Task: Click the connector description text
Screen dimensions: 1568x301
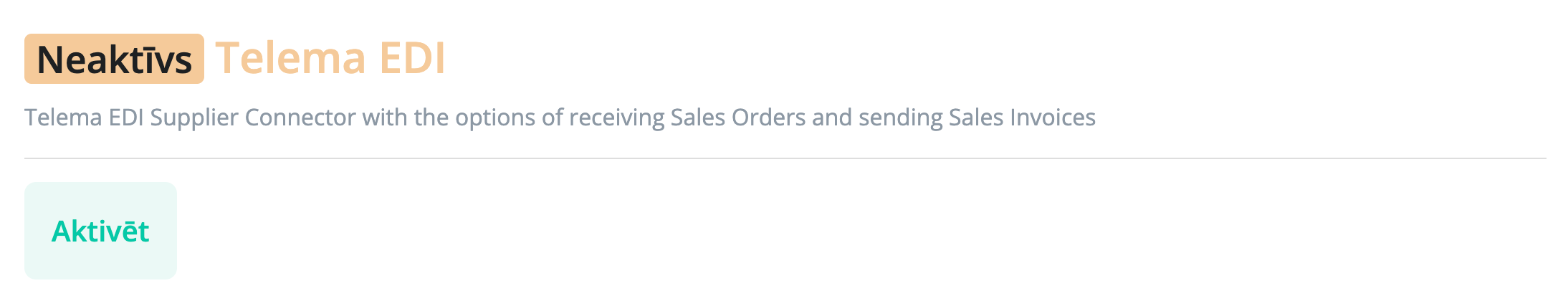Action: pyautogui.click(x=559, y=118)
